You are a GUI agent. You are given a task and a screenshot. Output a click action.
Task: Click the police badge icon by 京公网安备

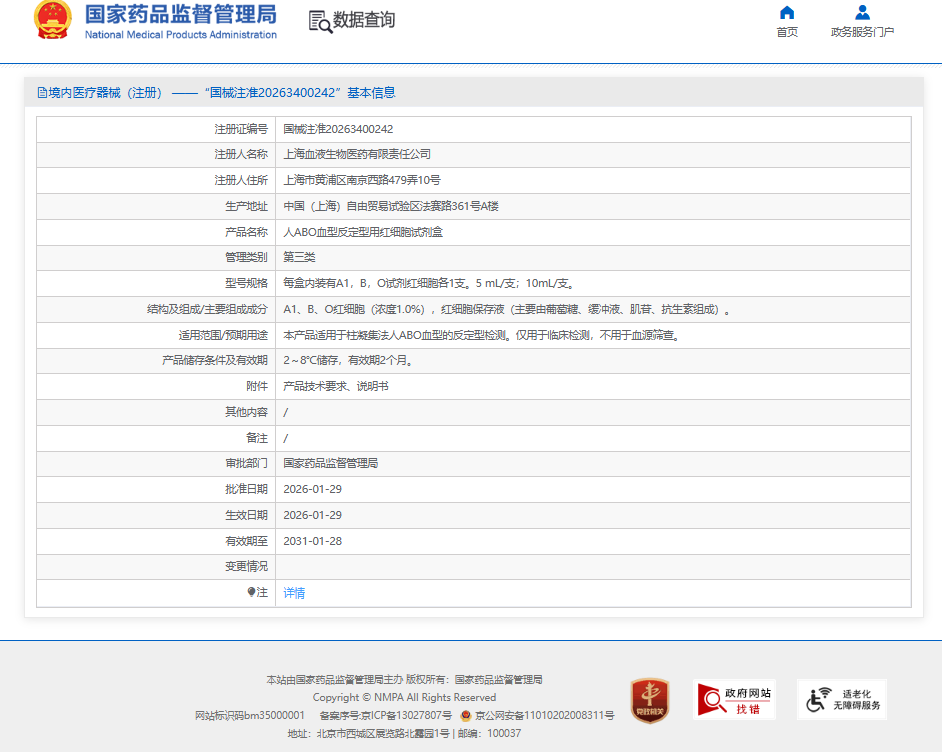tap(466, 716)
